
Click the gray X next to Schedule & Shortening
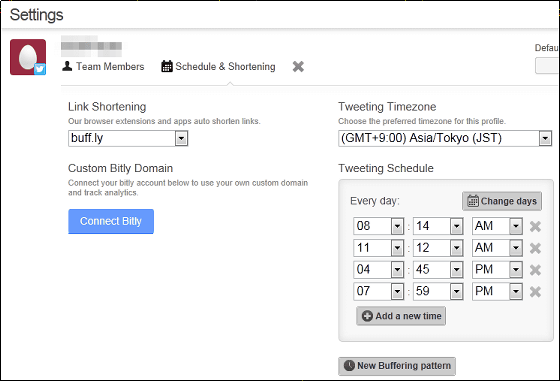coord(298,66)
